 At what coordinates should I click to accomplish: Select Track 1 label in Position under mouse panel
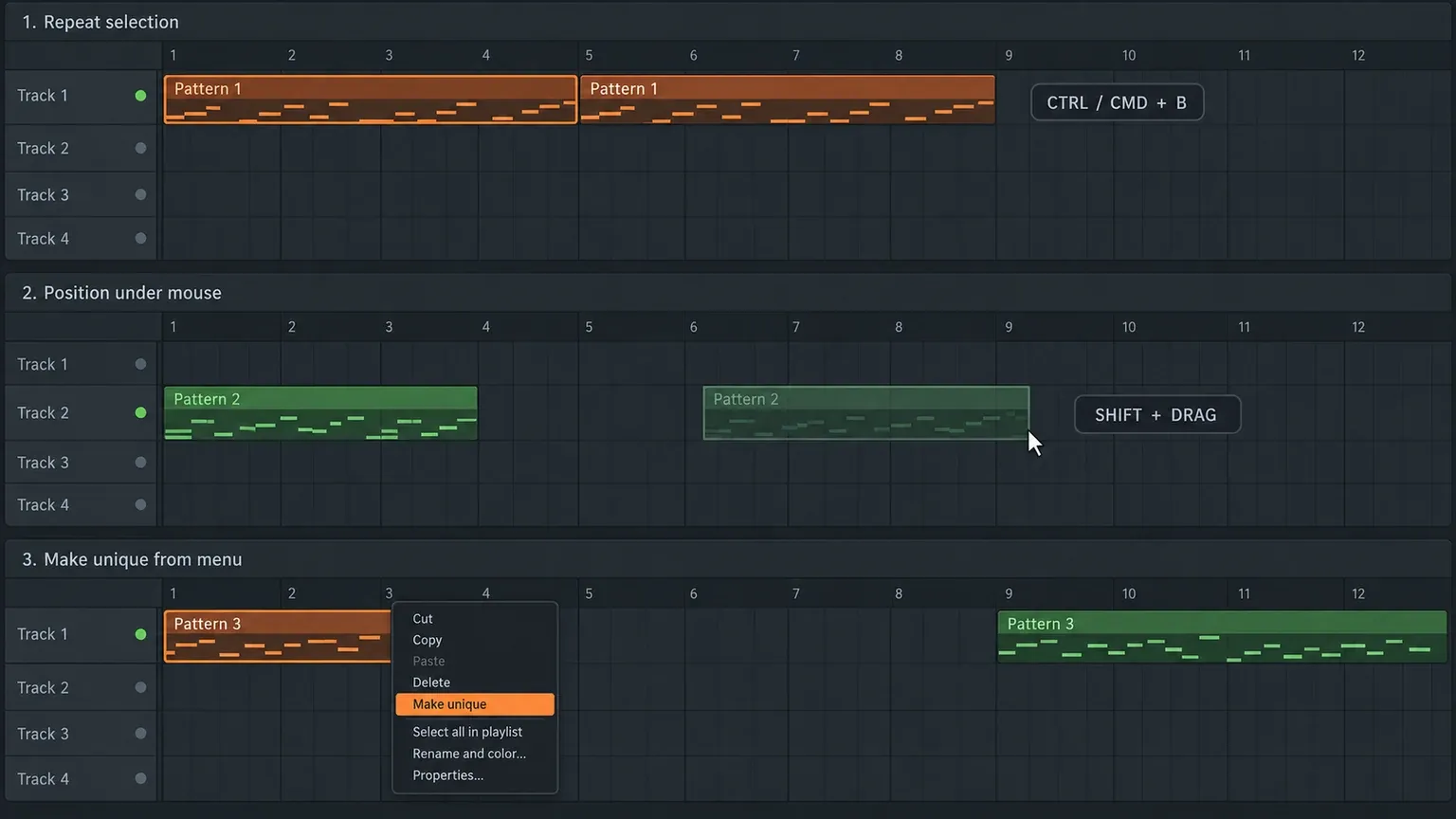43,364
